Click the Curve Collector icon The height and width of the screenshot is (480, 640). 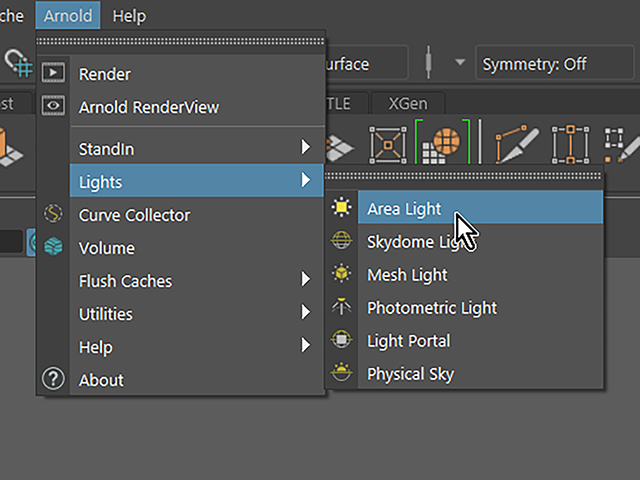tap(53, 213)
